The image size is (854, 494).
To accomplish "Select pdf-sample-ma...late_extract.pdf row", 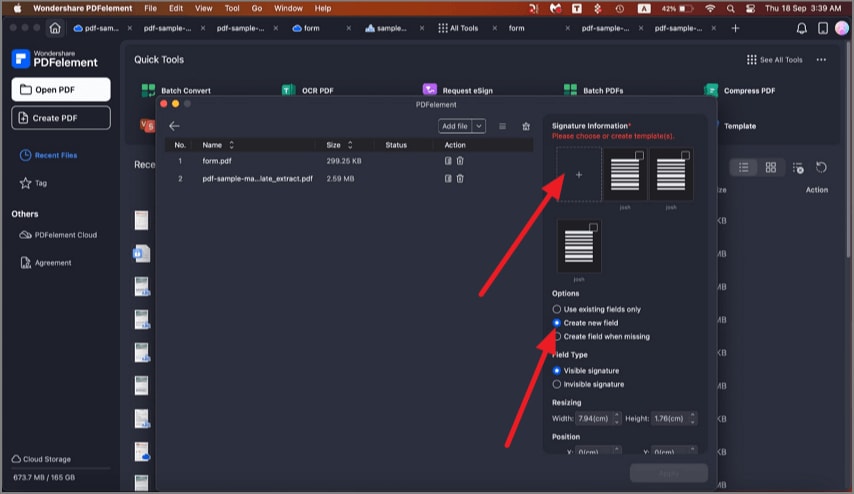I will pos(349,179).
